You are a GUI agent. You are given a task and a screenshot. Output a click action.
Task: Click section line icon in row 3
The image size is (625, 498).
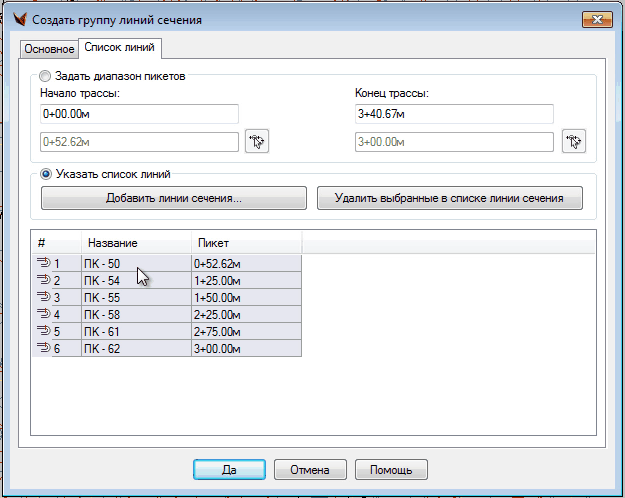[x=44, y=297]
